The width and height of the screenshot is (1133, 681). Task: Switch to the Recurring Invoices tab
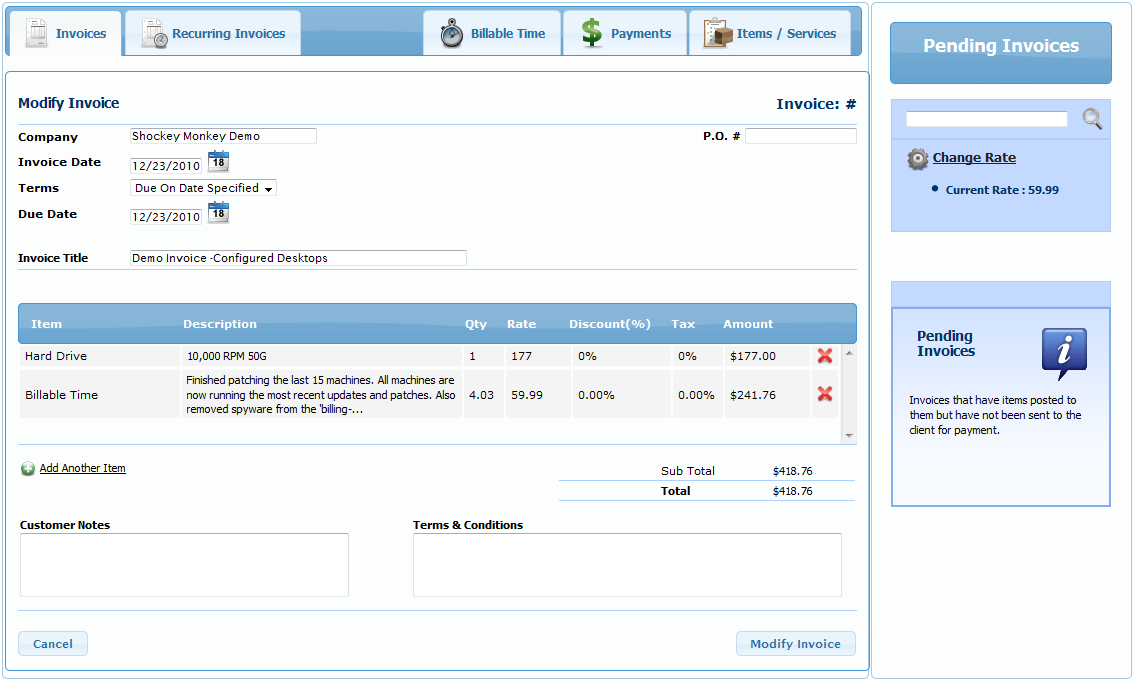[x=213, y=34]
